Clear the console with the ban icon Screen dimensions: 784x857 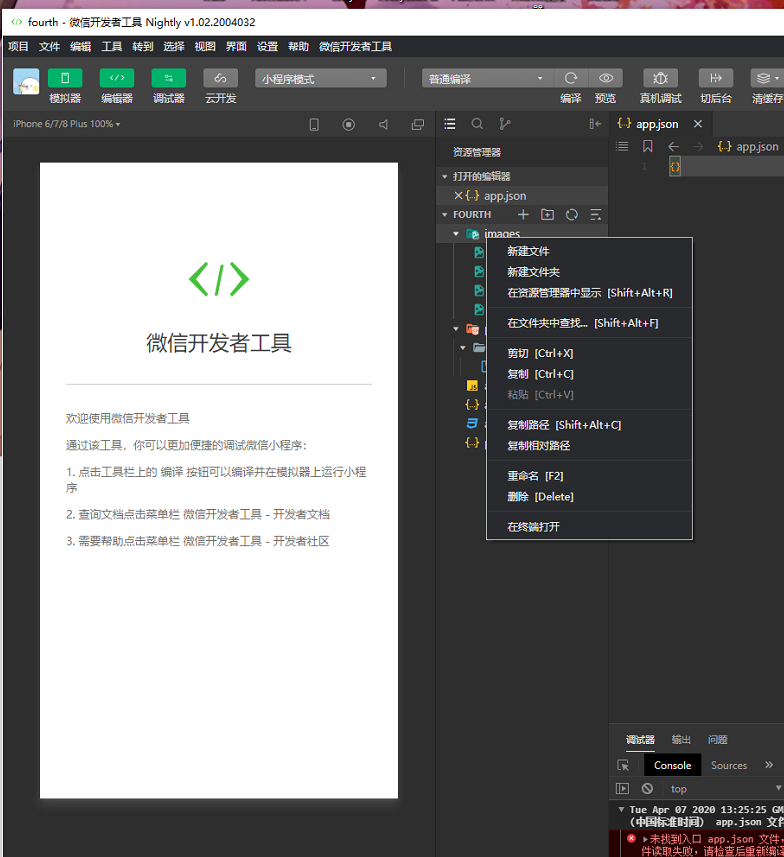coord(647,788)
